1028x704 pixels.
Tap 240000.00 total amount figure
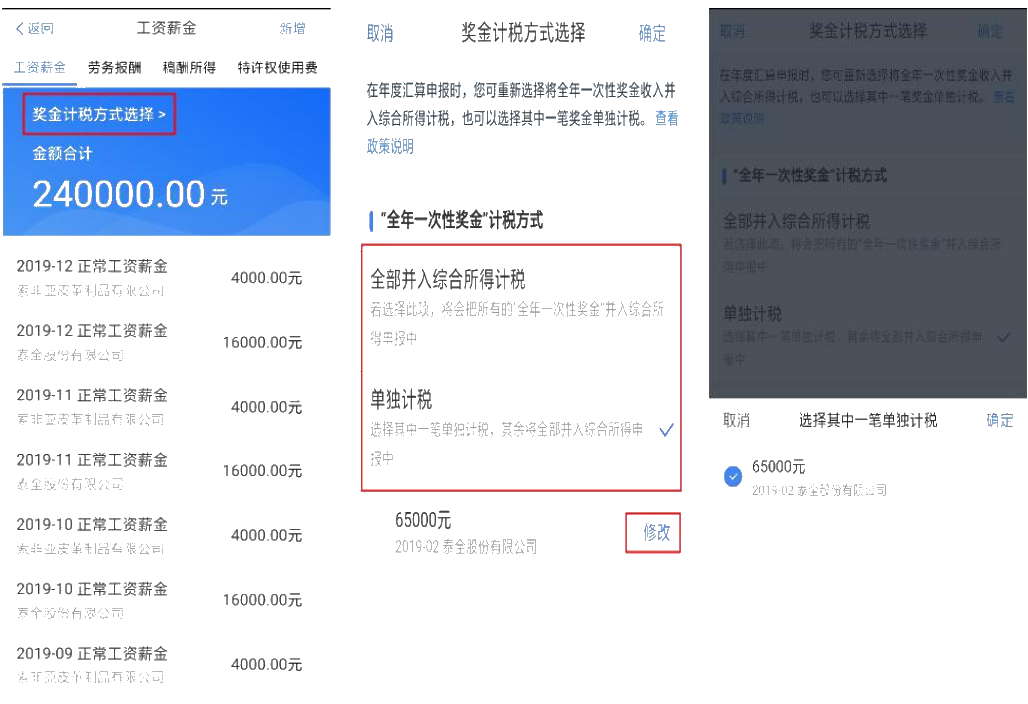point(119,194)
